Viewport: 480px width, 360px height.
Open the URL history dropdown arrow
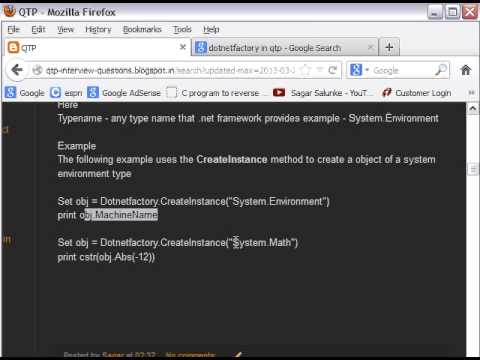point(319,70)
